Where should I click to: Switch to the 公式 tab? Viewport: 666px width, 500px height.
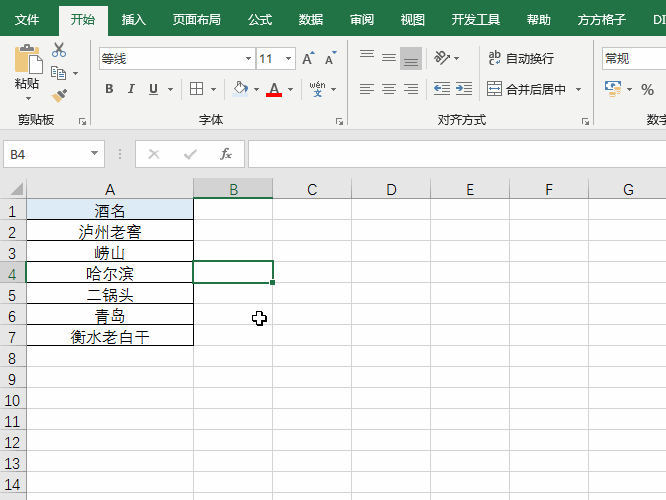tap(260, 20)
